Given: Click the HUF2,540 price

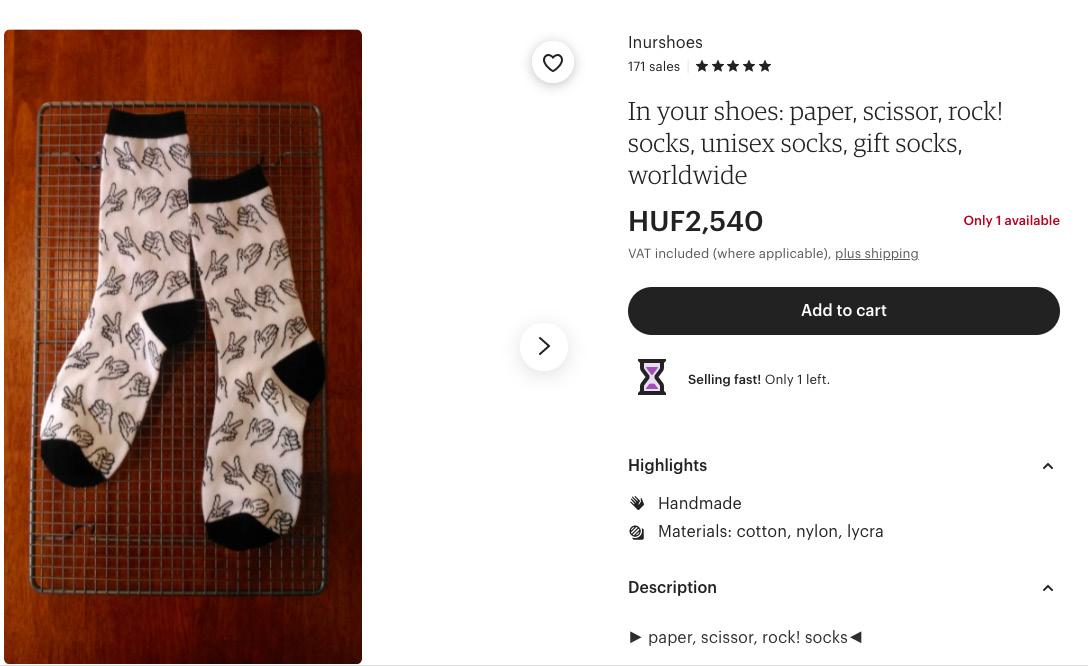Looking at the screenshot, I should coord(695,222).
